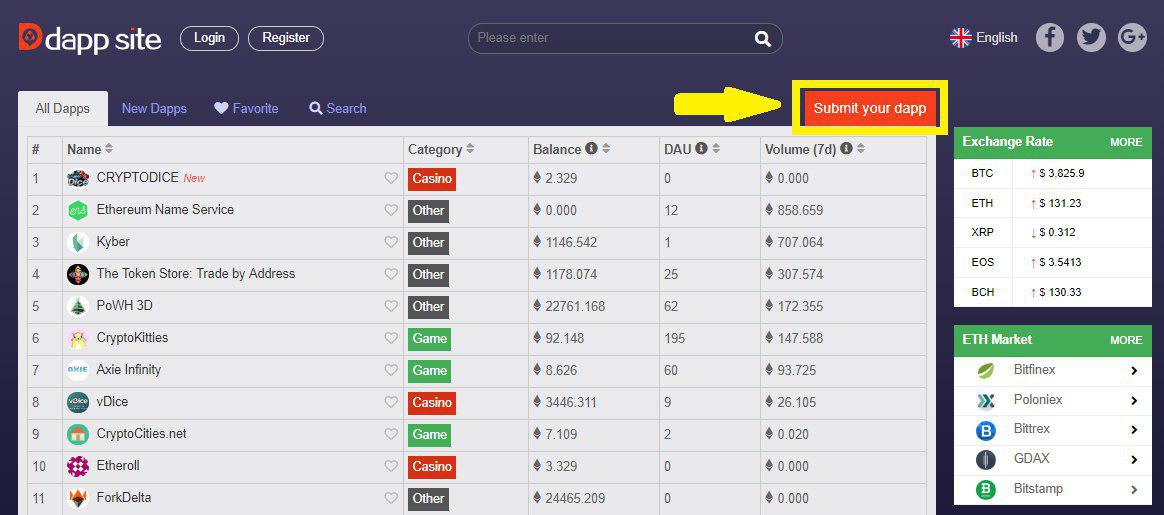Open the CryptoKitties dapp name link
Screen dimensions: 1164x515
point(132,338)
